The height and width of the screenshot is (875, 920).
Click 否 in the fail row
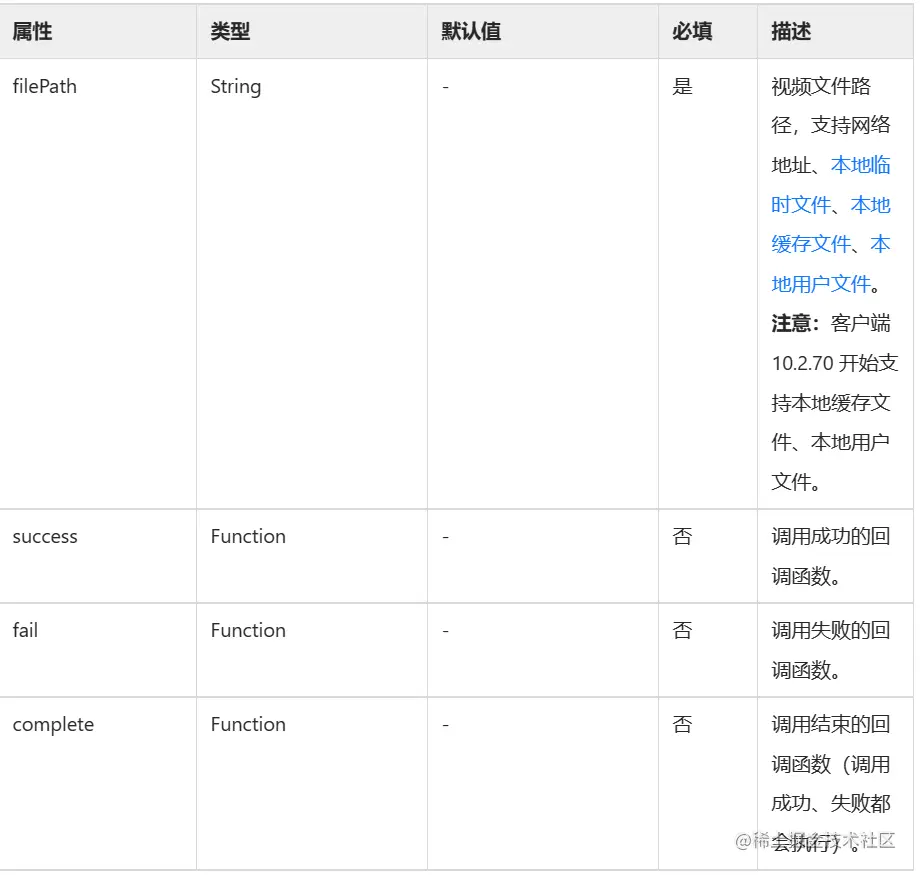pyautogui.click(x=682, y=630)
